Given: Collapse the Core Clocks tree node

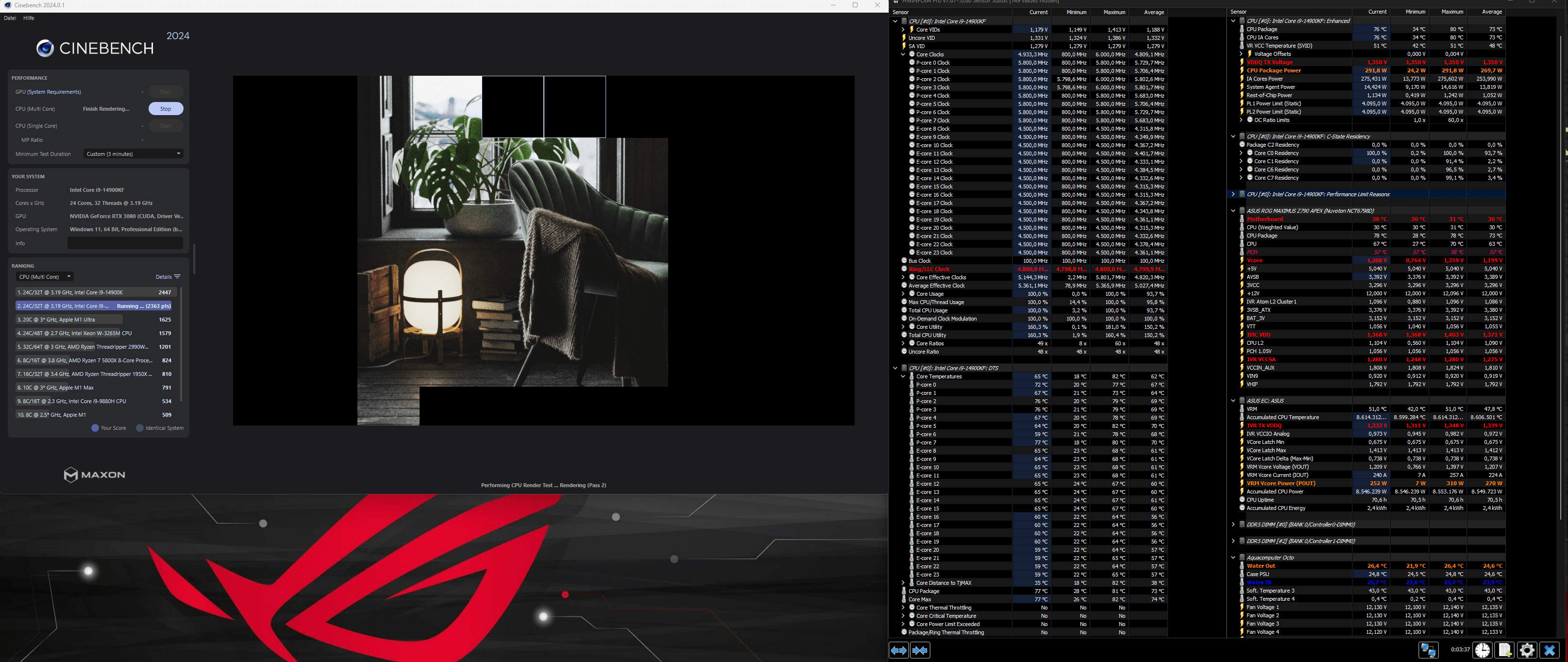Looking at the screenshot, I should pyautogui.click(x=903, y=54).
